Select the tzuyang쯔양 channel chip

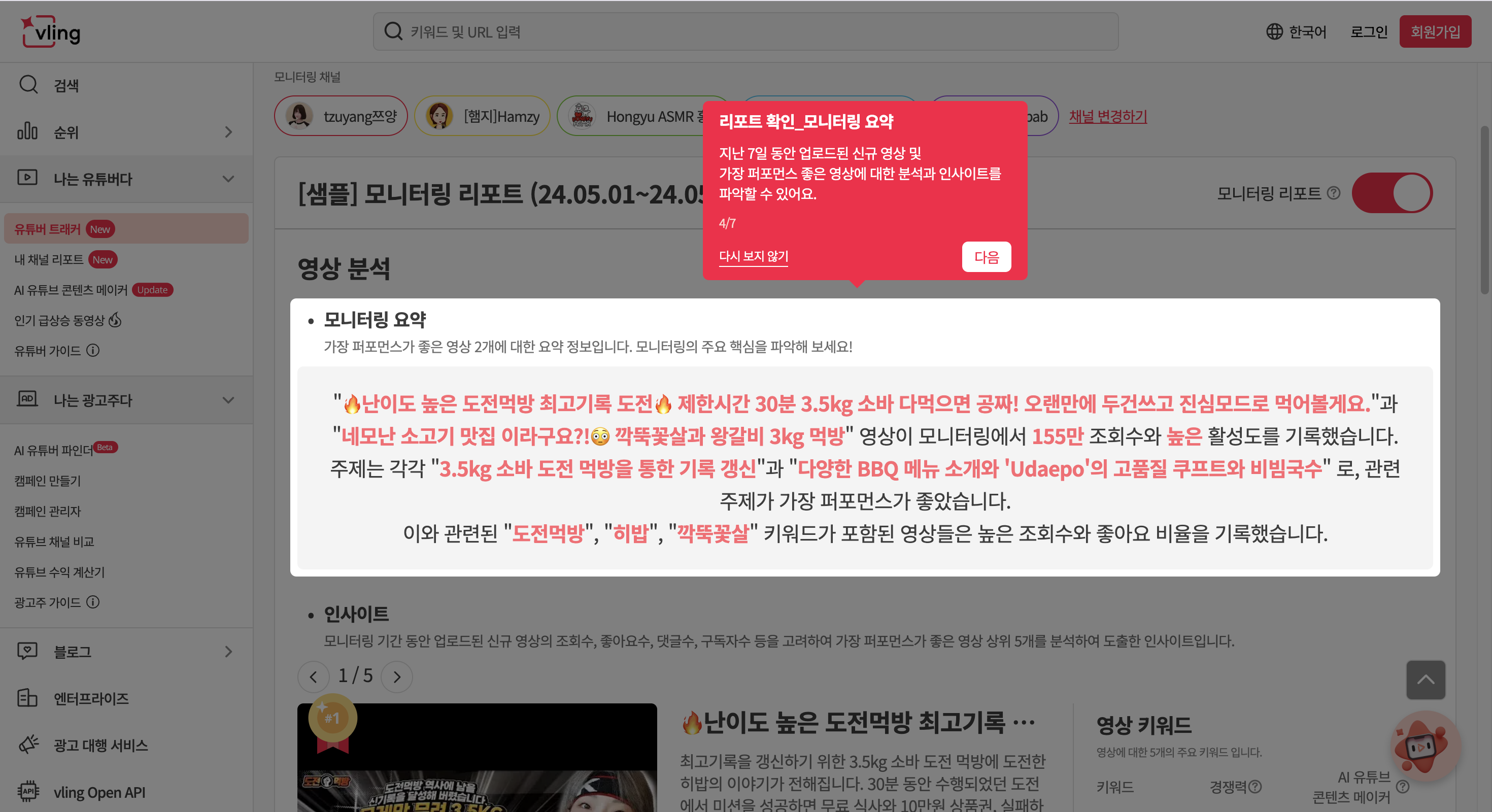click(x=341, y=116)
